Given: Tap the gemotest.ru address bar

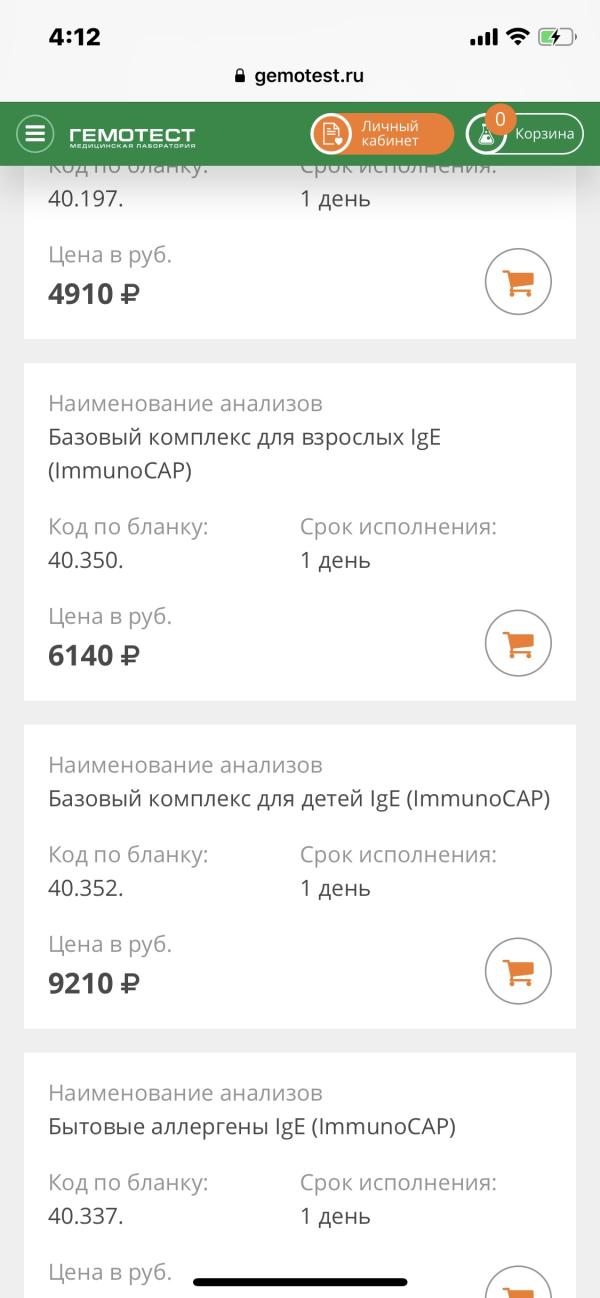Looking at the screenshot, I should (299, 76).
